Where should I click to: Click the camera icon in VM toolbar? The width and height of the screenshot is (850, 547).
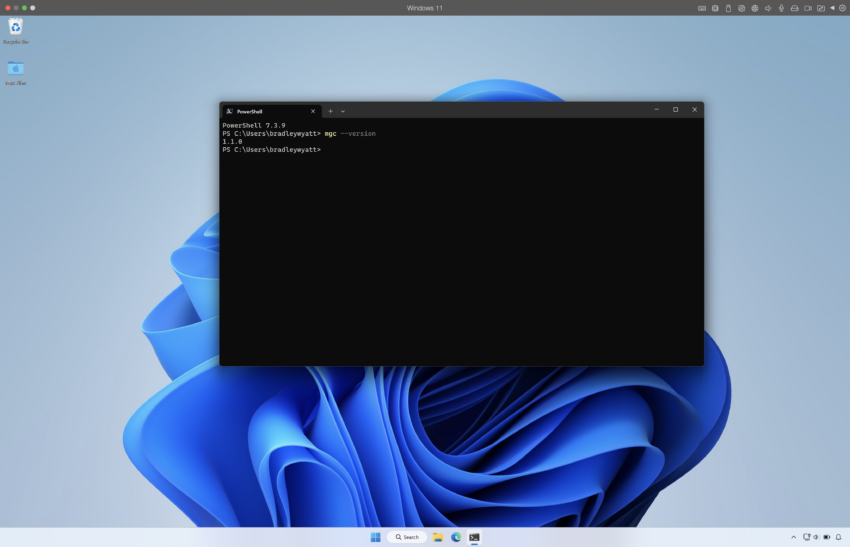tap(808, 8)
